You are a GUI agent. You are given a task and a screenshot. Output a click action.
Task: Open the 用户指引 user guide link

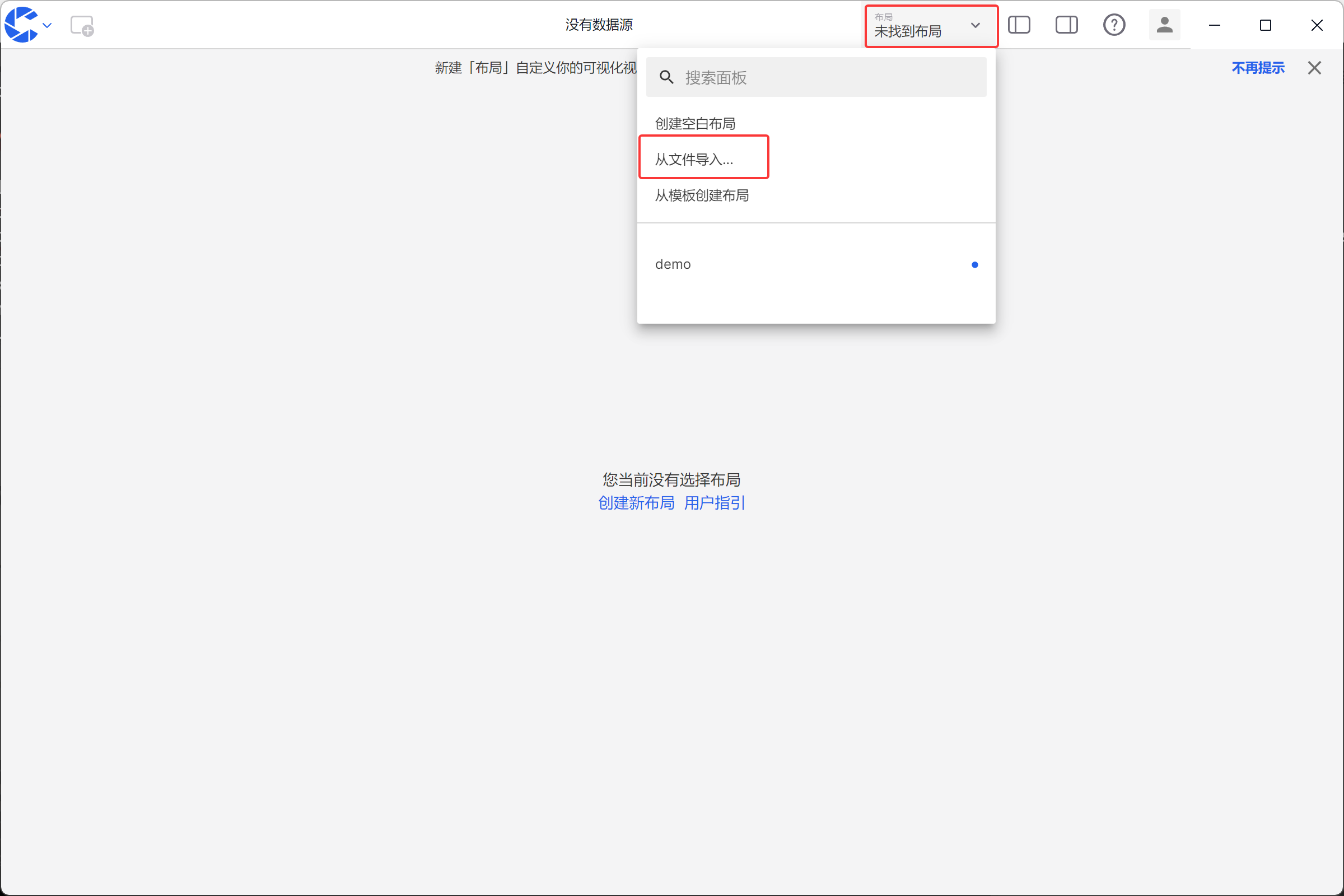(713, 503)
